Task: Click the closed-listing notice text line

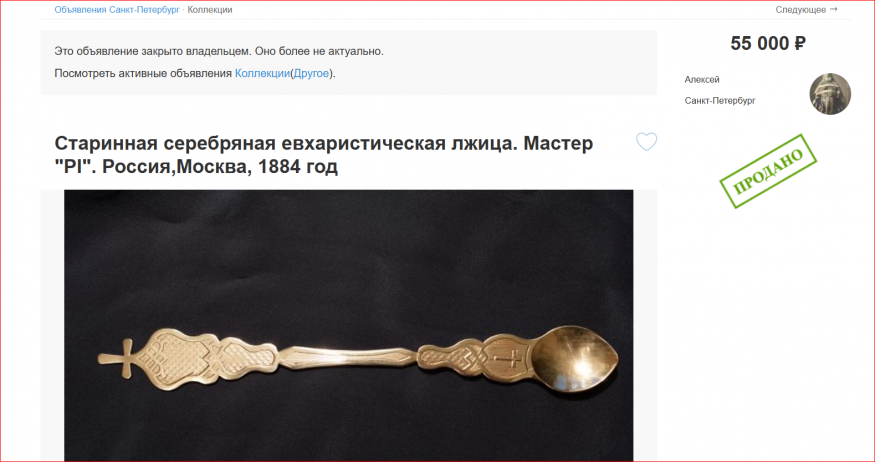Action: 219,51
